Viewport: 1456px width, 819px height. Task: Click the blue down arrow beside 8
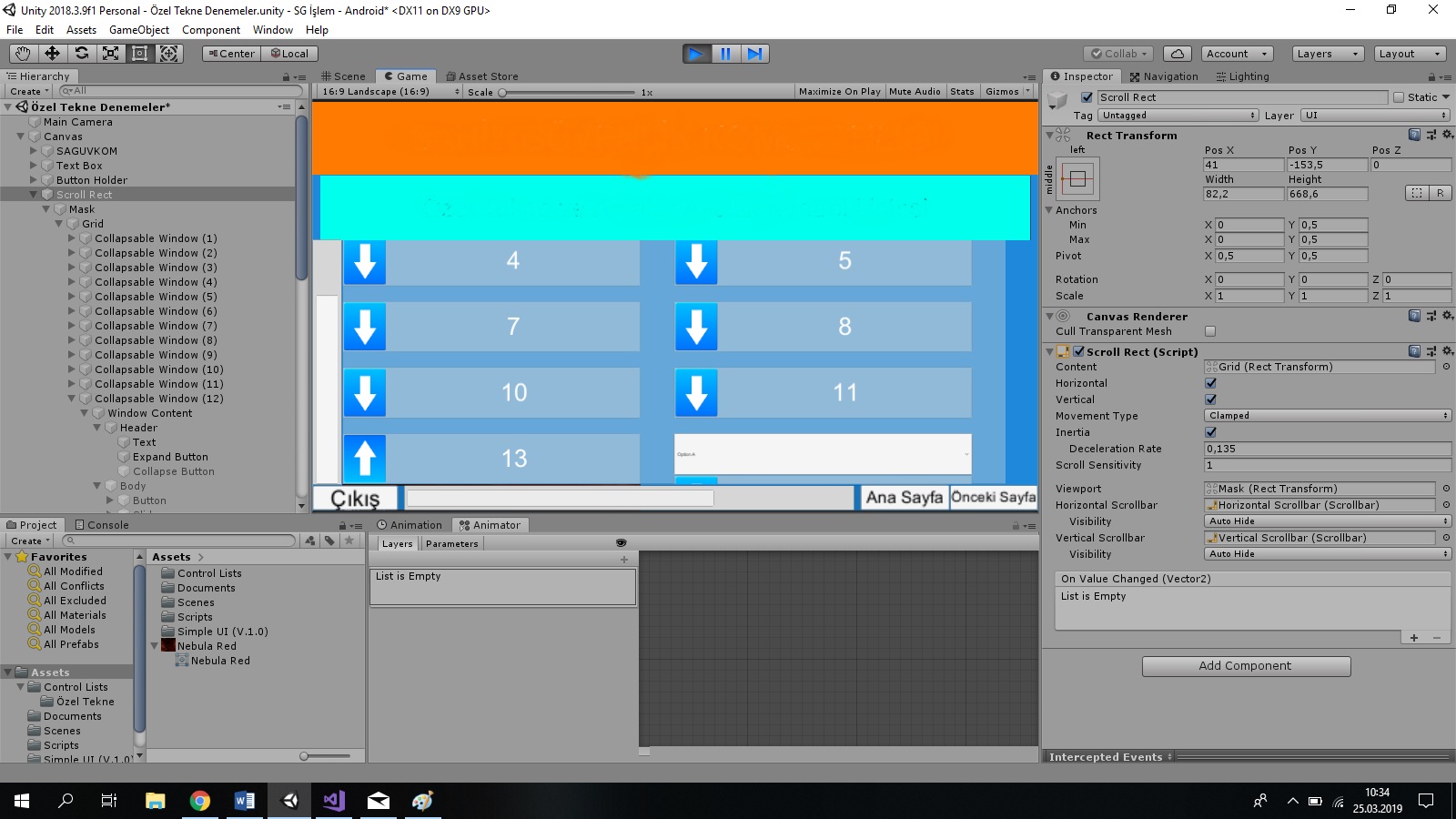click(696, 327)
